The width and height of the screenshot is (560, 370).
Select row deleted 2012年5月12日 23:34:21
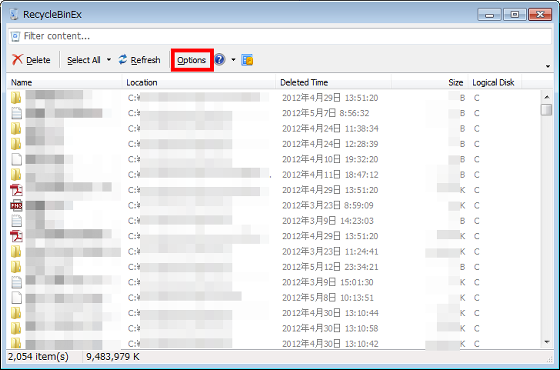274,267
